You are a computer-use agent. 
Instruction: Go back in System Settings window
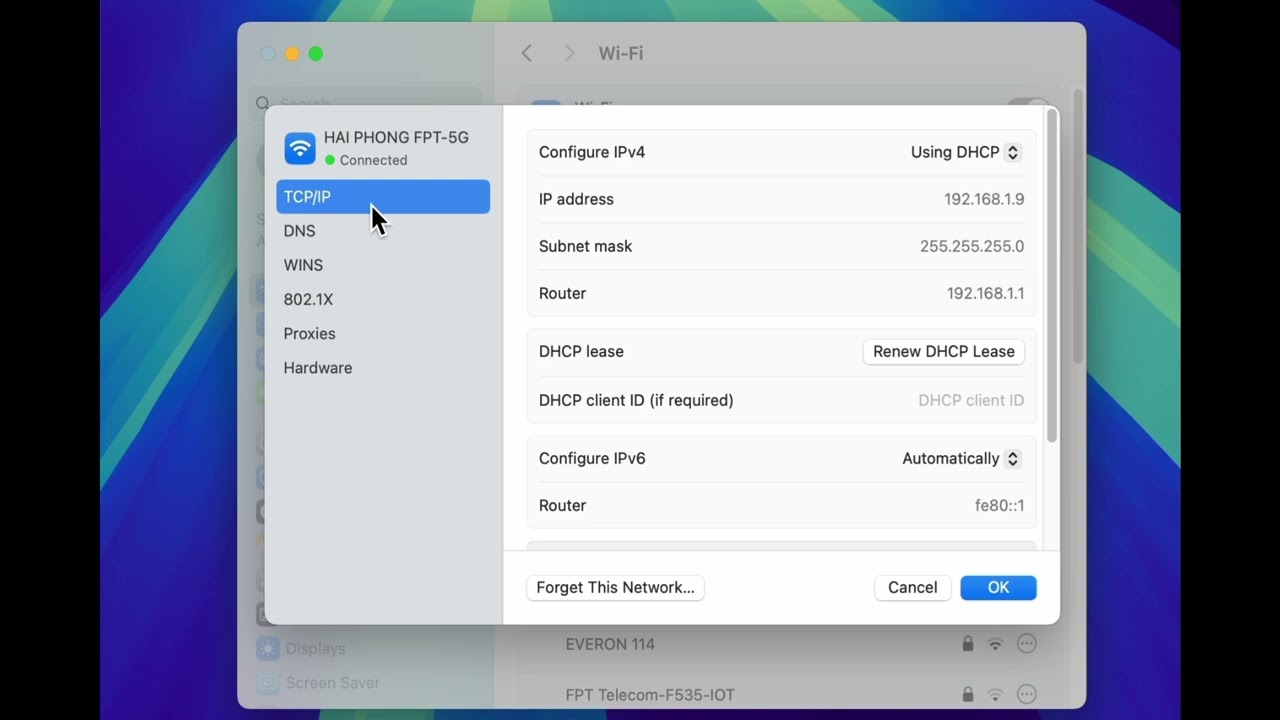(527, 53)
